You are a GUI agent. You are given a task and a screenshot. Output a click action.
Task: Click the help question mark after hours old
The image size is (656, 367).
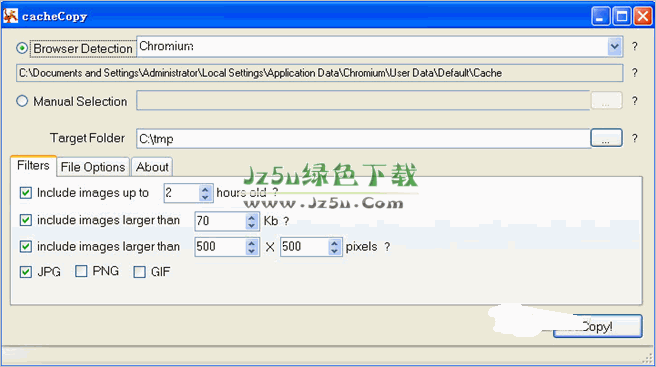click(x=275, y=193)
